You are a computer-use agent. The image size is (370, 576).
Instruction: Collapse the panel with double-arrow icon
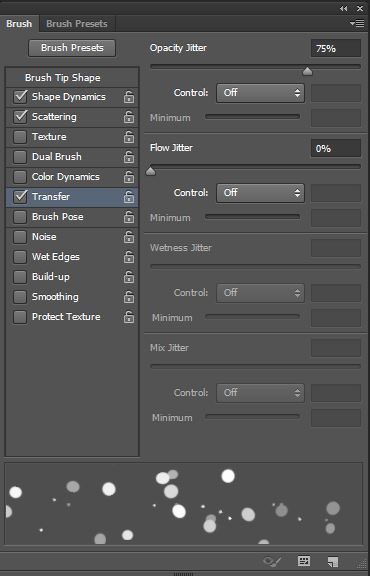point(344,8)
